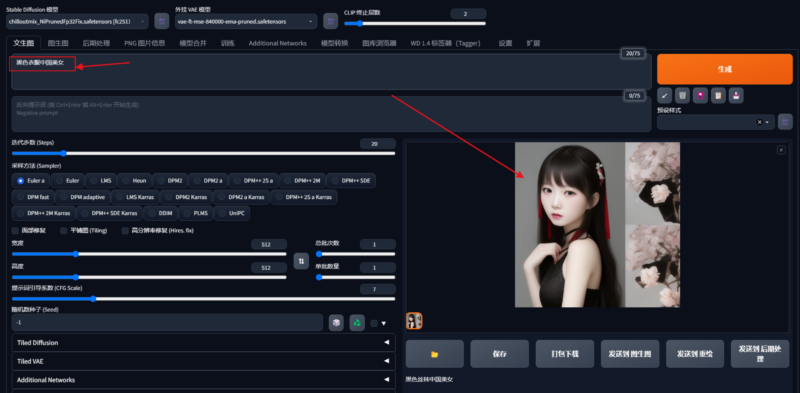Click the orange 生成 generate button
The image size is (800, 393).
725,69
